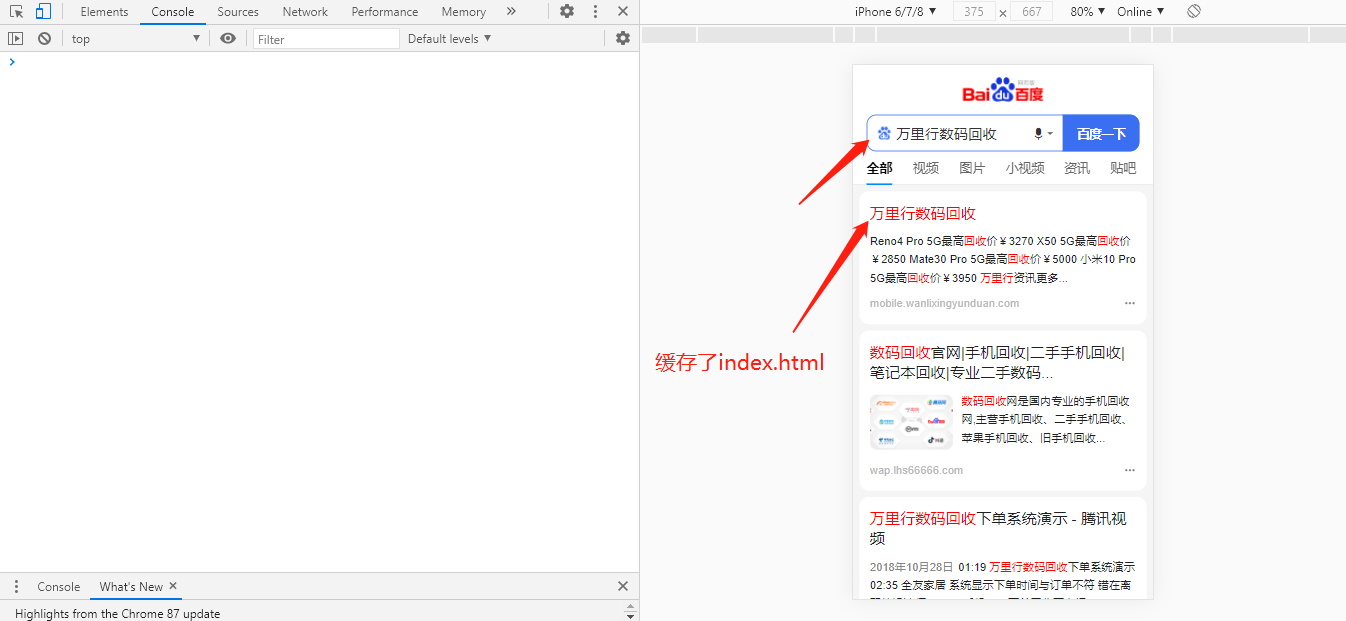
Task: Open the Performance tab
Action: tap(385, 12)
